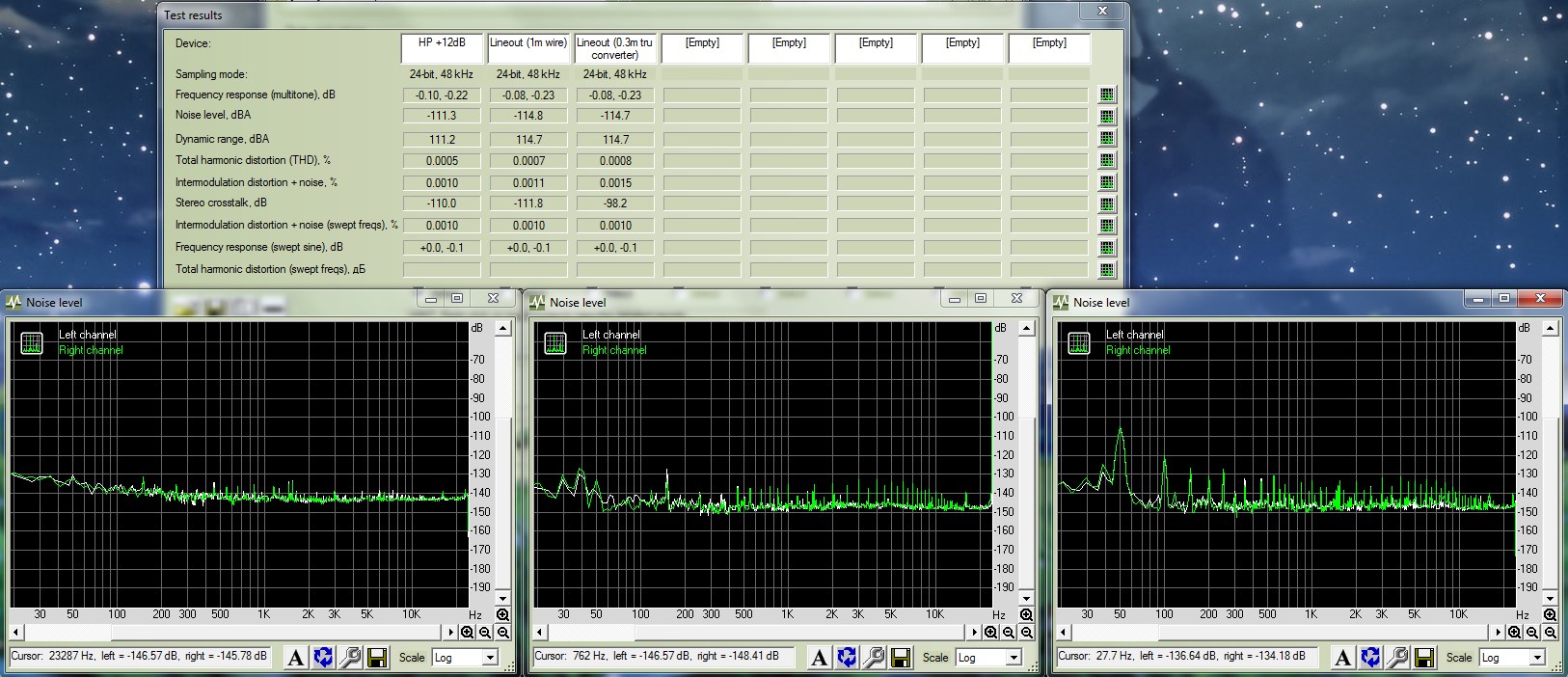Screen dimensions: 1568x677
Task: Click scroll-up arrow on middle window dB axis
Action: pos(1026,329)
